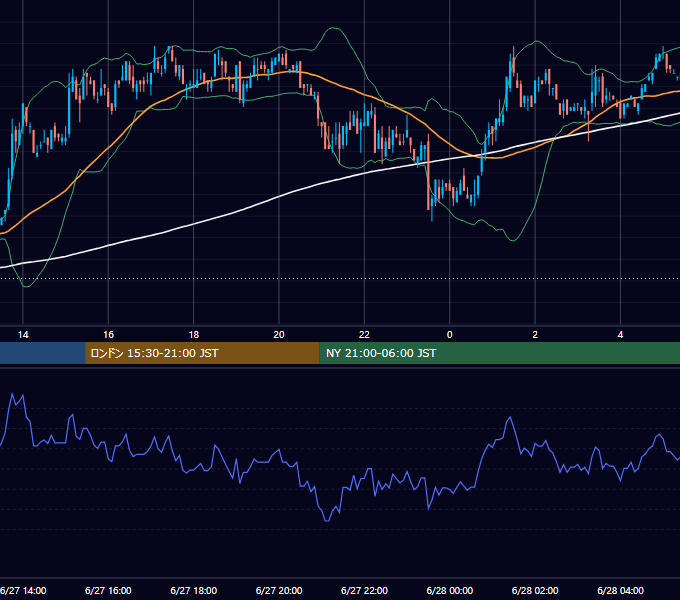The height and width of the screenshot is (600, 680).
Task: Click the hour label 0 on chart axis
Action: [x=450, y=334]
